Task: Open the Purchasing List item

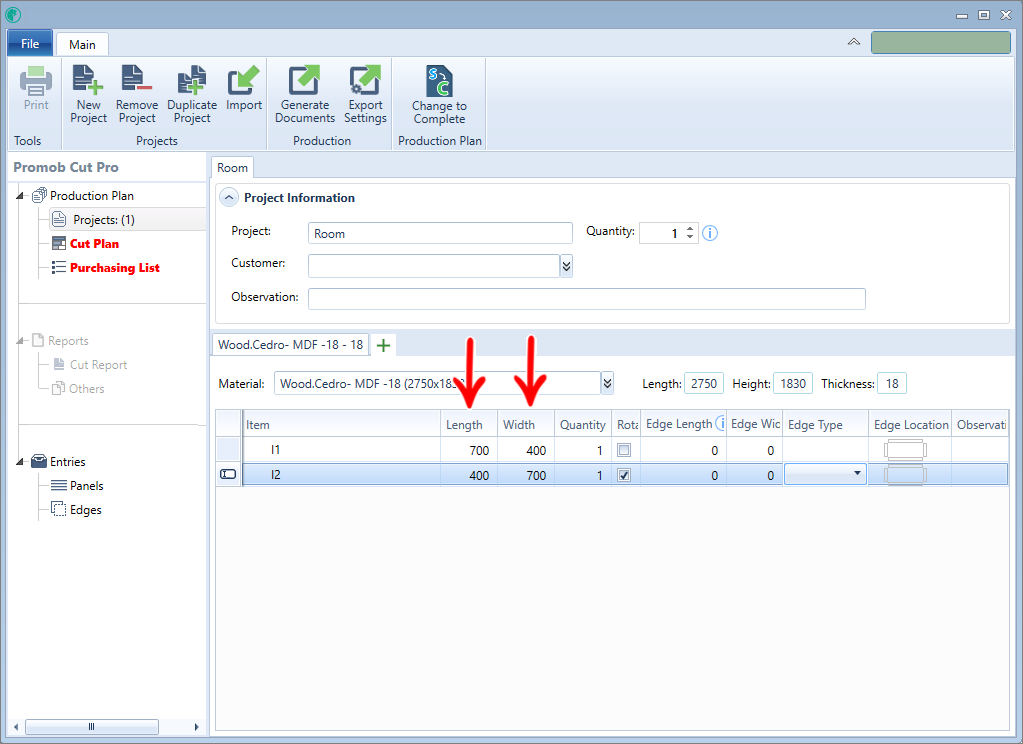Action: pyautogui.click(x=114, y=268)
